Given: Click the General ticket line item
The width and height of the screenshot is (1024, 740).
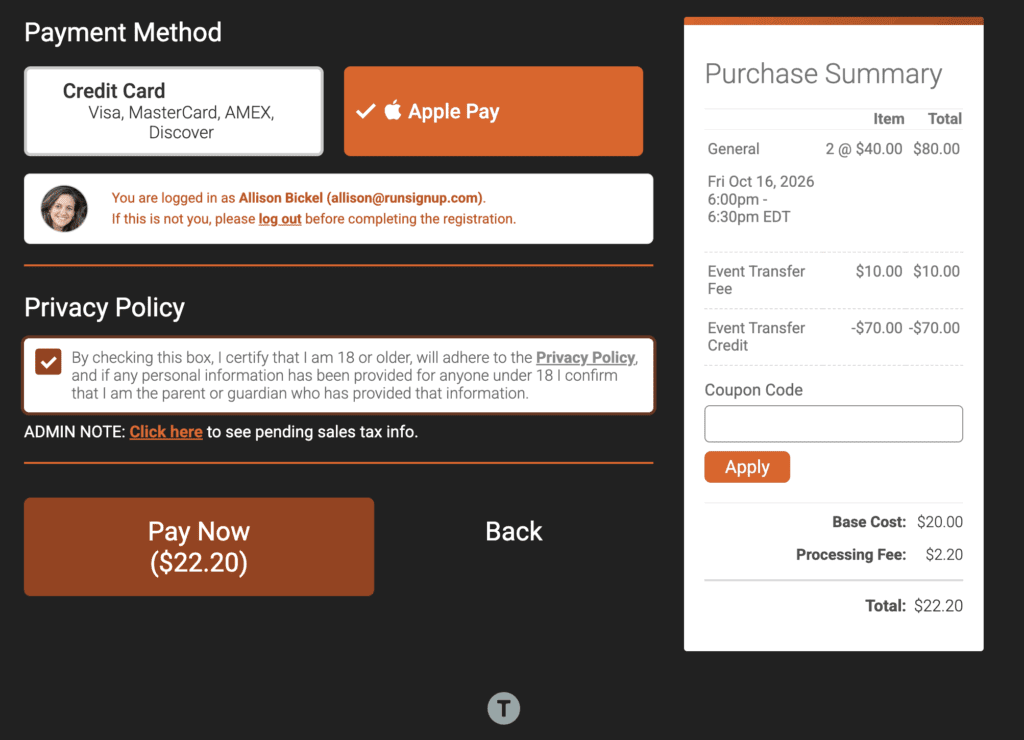Looking at the screenshot, I should 734,149.
